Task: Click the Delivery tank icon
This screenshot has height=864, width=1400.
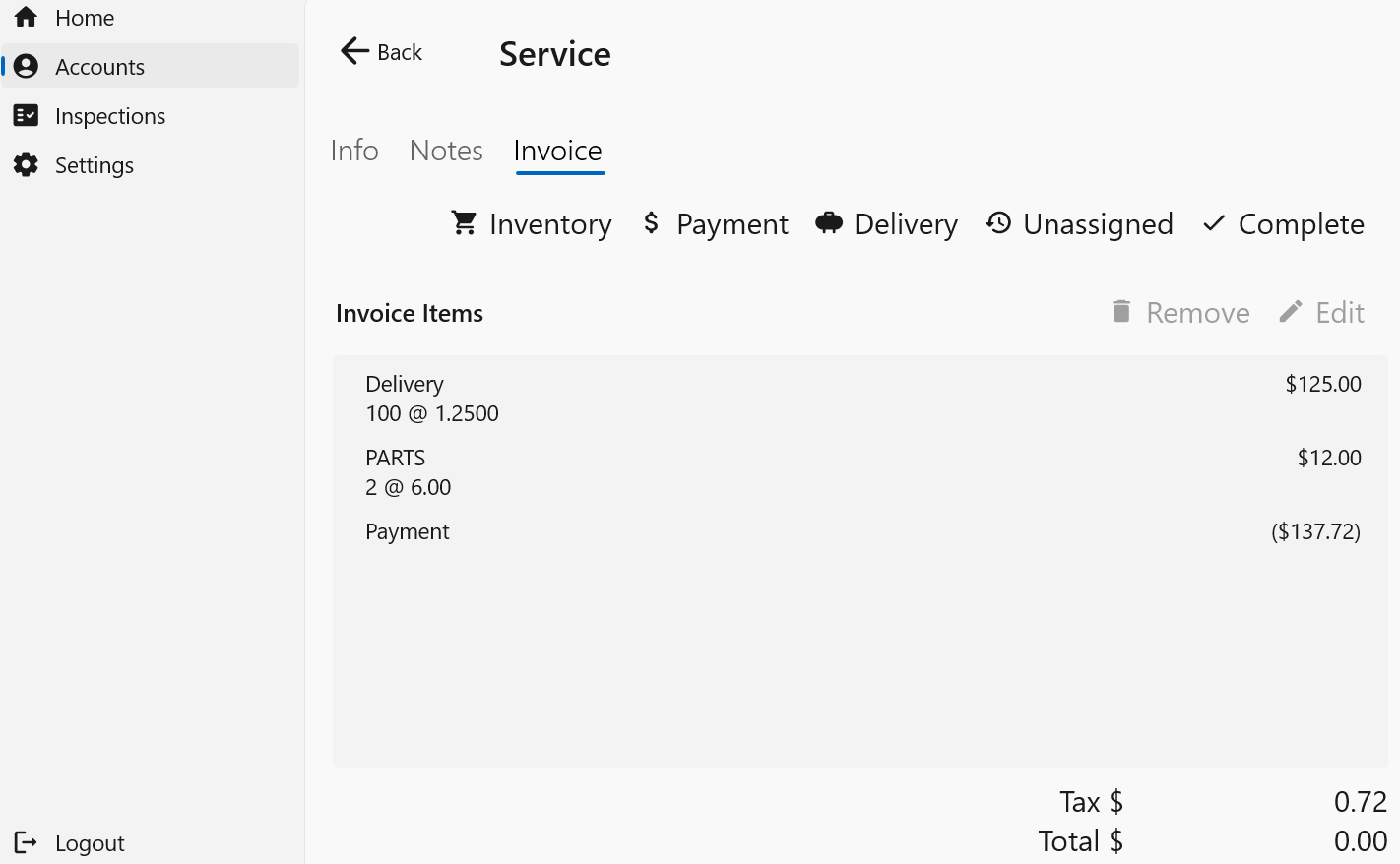Action: pos(829,223)
